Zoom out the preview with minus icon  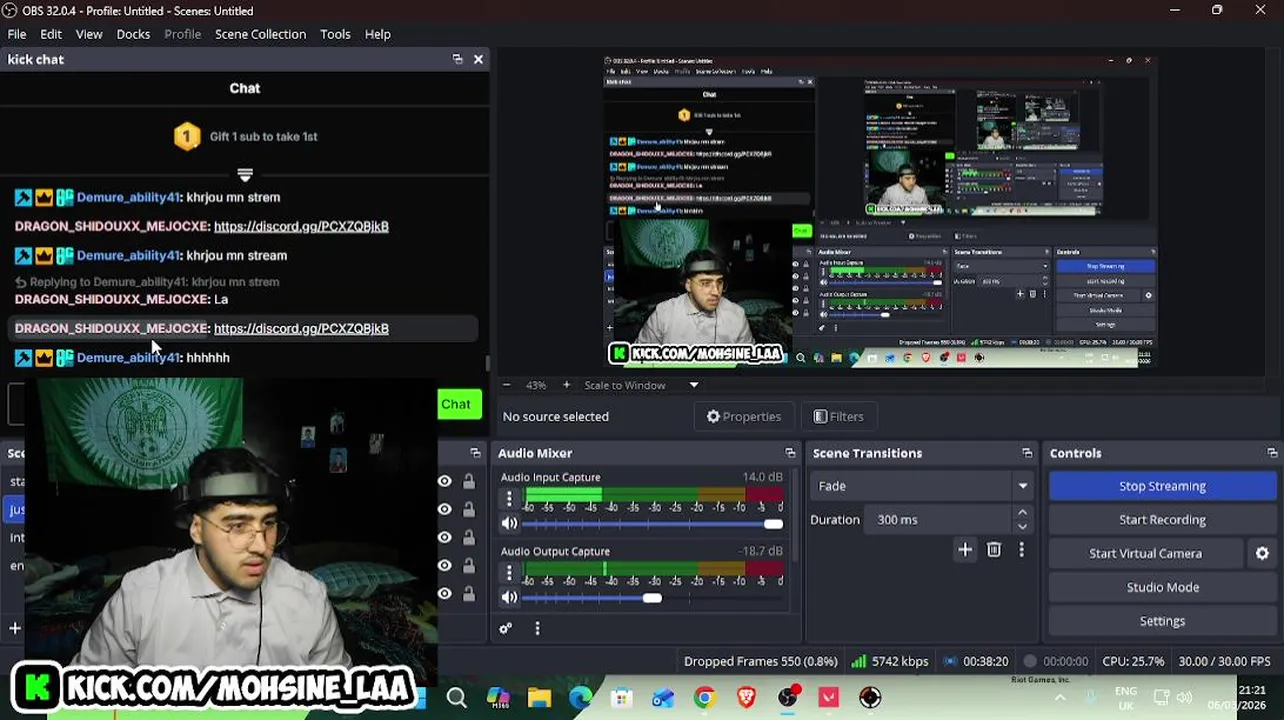pyautogui.click(x=506, y=385)
